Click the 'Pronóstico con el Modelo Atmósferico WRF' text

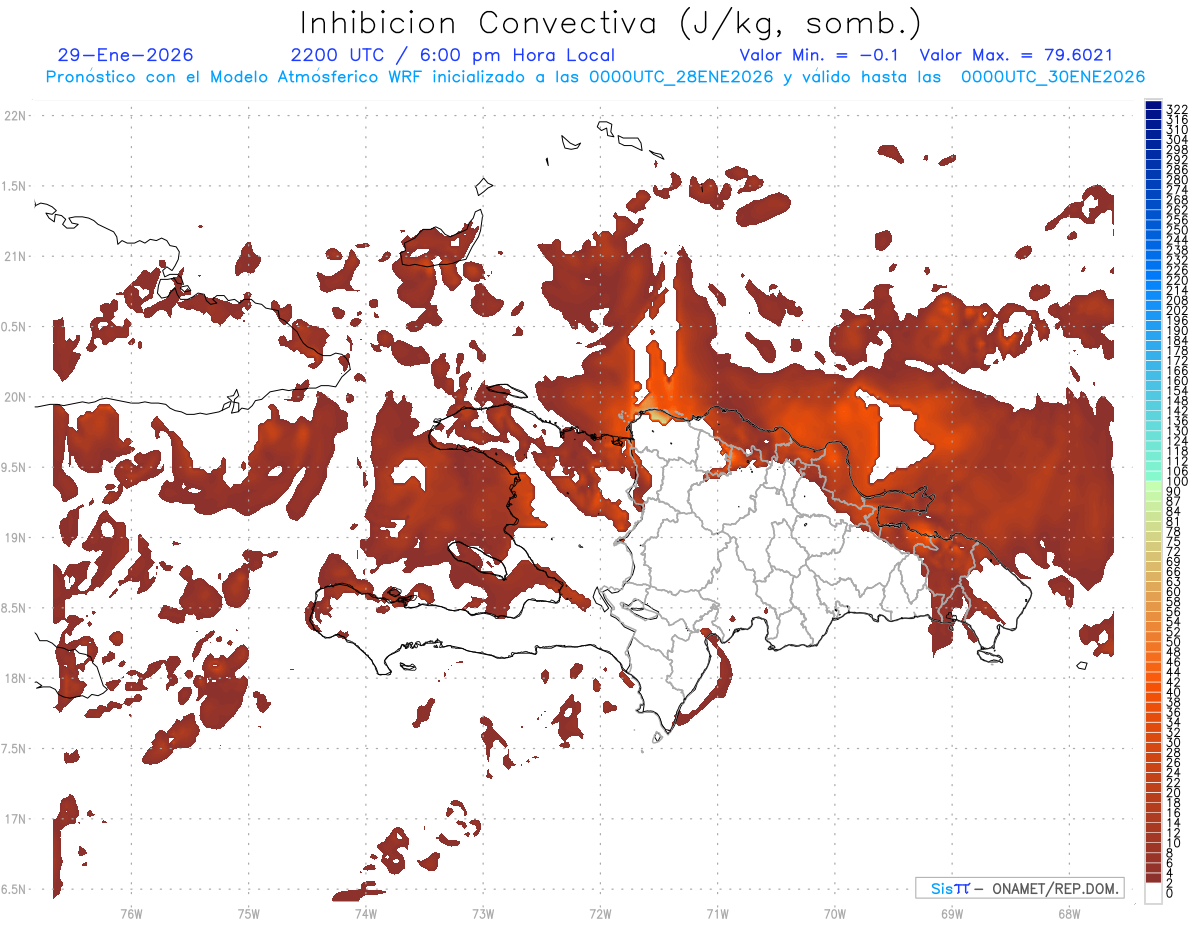pyautogui.click(x=236, y=77)
